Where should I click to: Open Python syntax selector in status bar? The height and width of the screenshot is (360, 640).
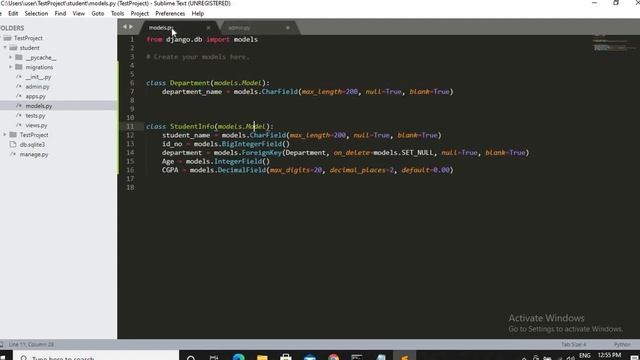(622, 344)
